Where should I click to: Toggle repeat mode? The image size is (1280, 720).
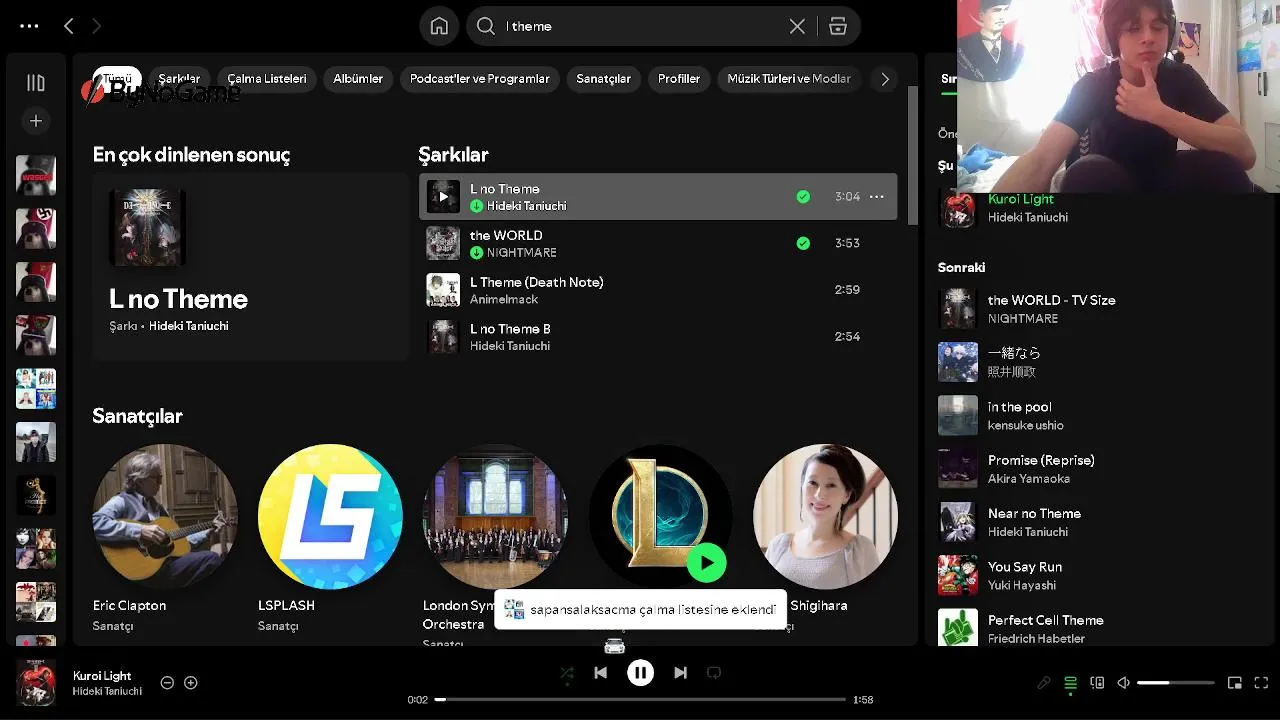(x=714, y=673)
